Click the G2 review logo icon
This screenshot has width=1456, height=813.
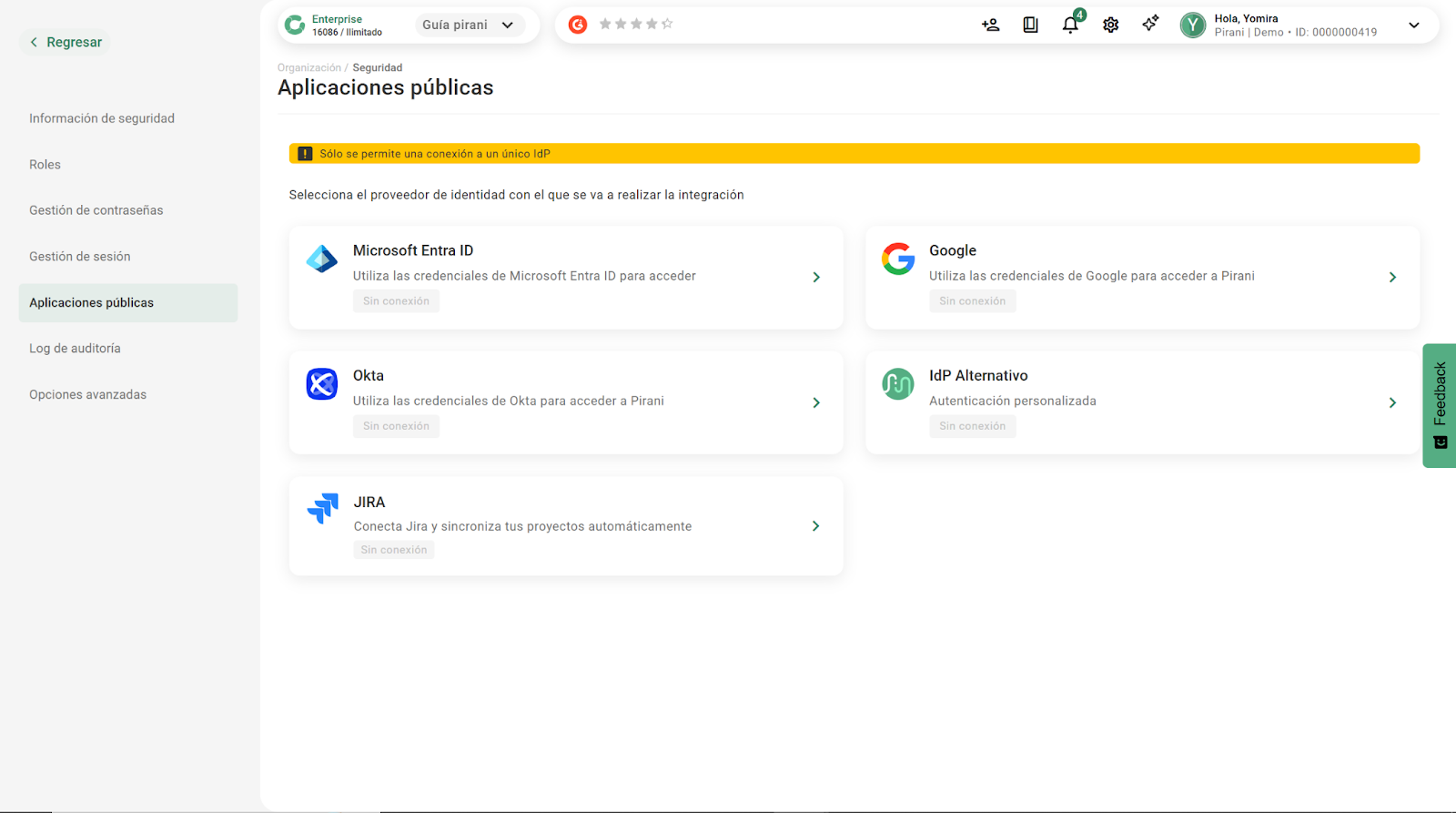tap(578, 25)
